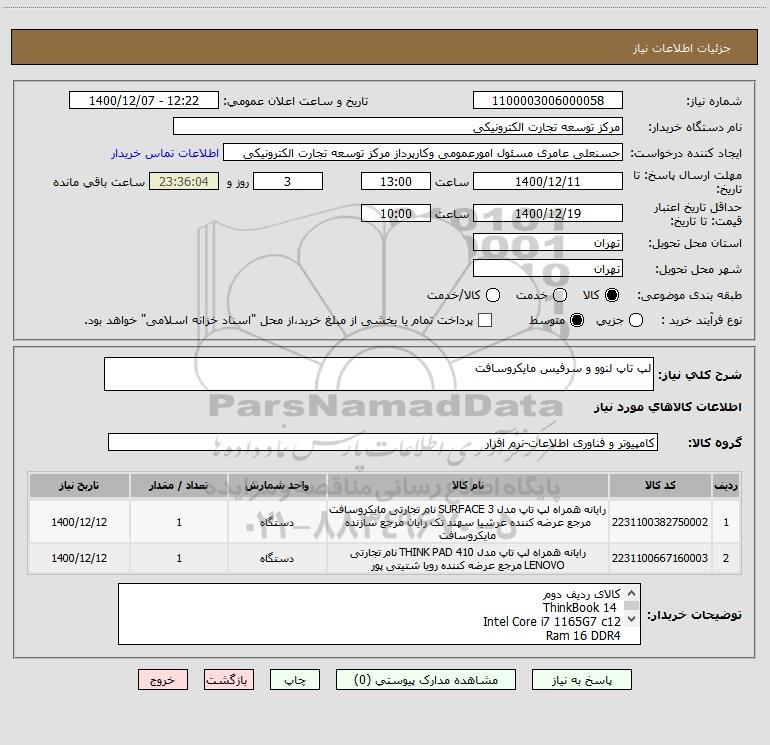This screenshot has width=770, height=745.
Task: Click the Ram 16 DDR4 note line
Action: 583,635
